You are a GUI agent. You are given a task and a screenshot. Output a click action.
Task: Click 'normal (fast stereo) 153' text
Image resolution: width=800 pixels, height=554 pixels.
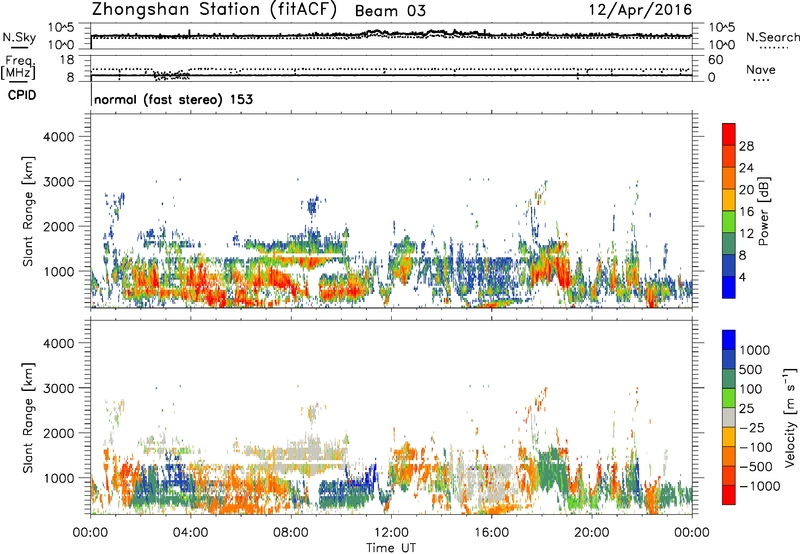coord(173,99)
